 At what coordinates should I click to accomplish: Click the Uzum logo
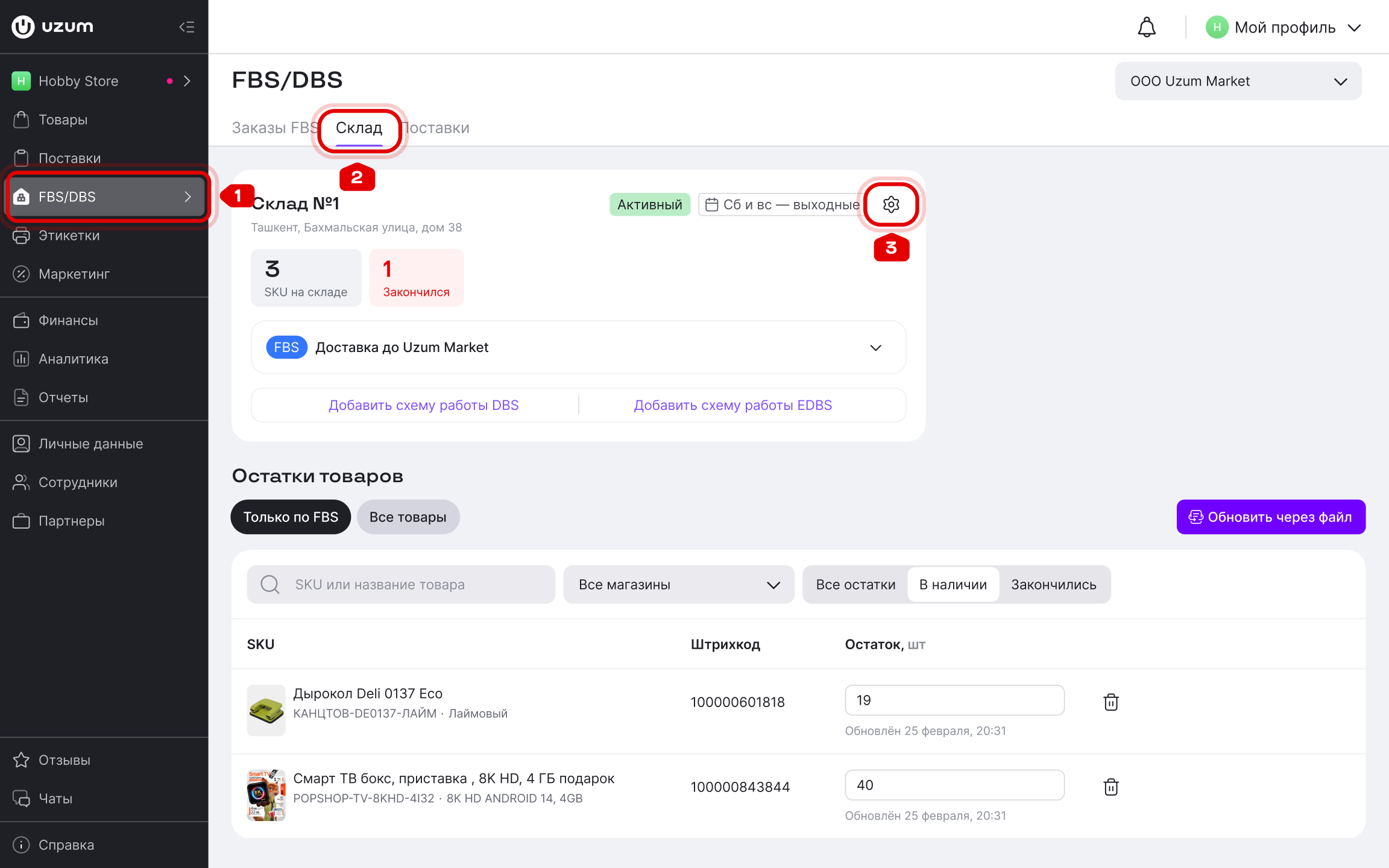point(52,27)
